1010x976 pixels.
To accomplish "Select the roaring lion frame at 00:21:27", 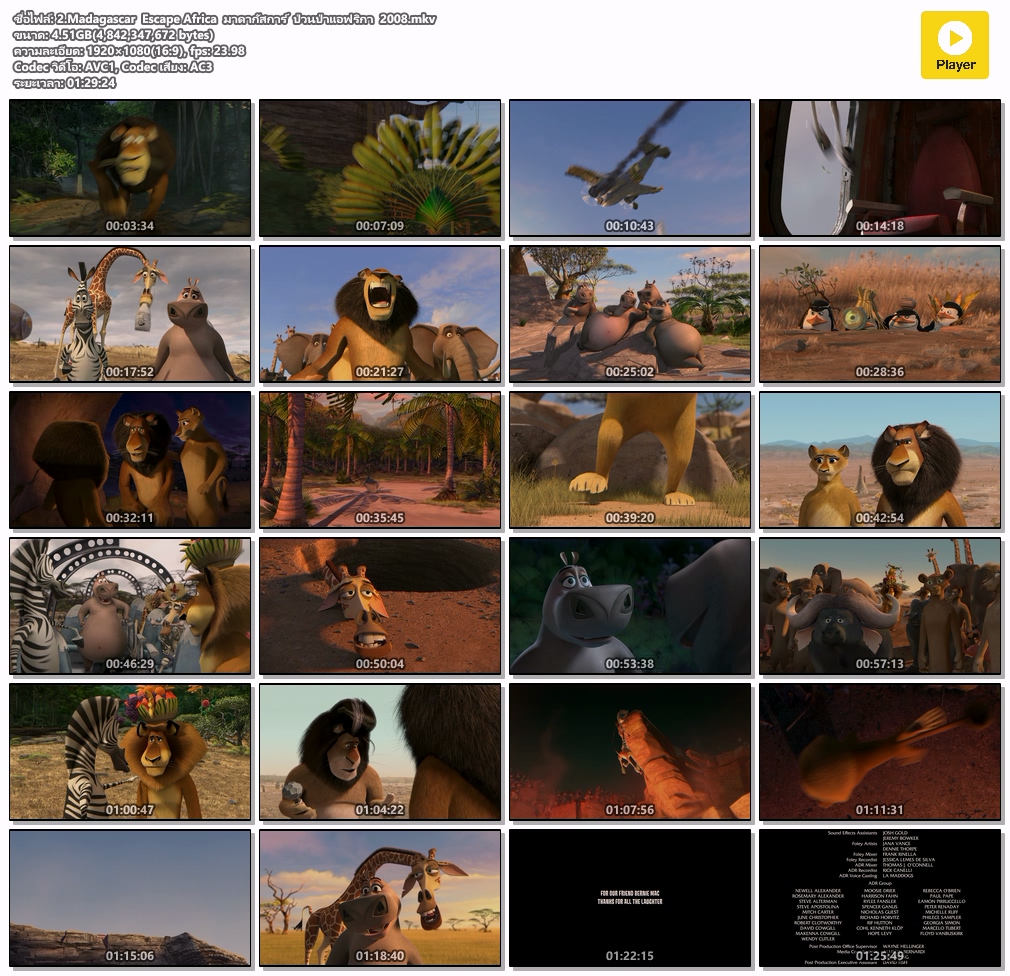I will pyautogui.click(x=380, y=314).
